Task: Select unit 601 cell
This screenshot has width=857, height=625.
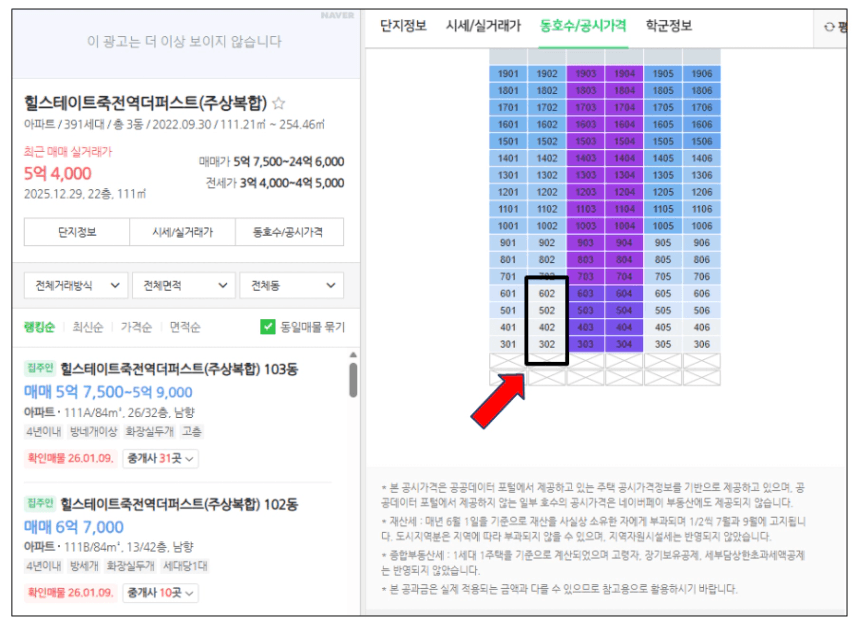Action: 508,293
